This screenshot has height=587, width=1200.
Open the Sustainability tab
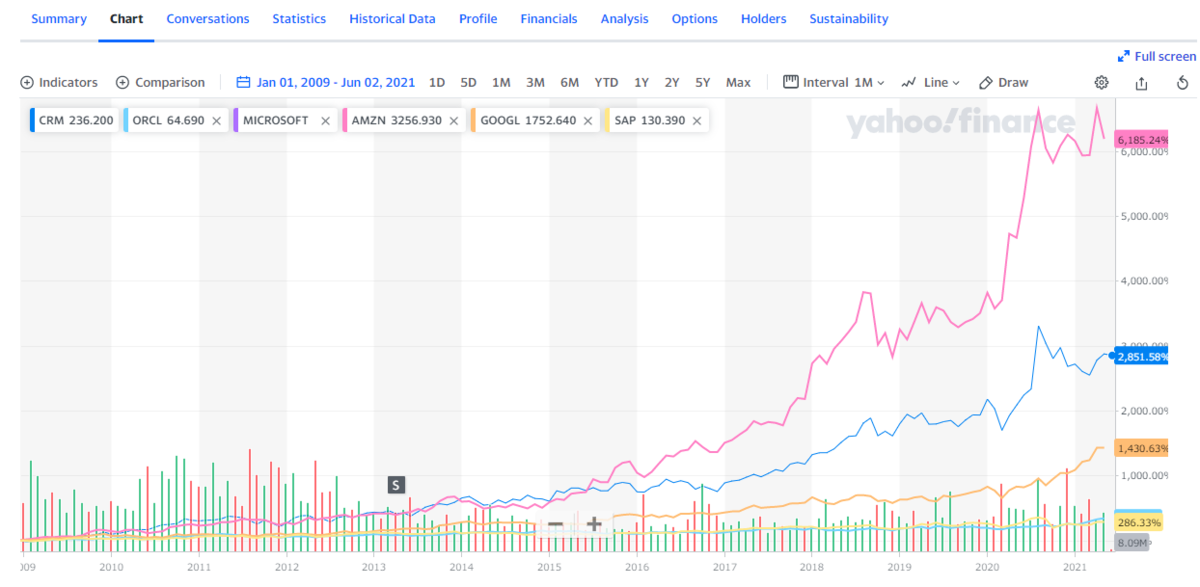click(x=849, y=19)
